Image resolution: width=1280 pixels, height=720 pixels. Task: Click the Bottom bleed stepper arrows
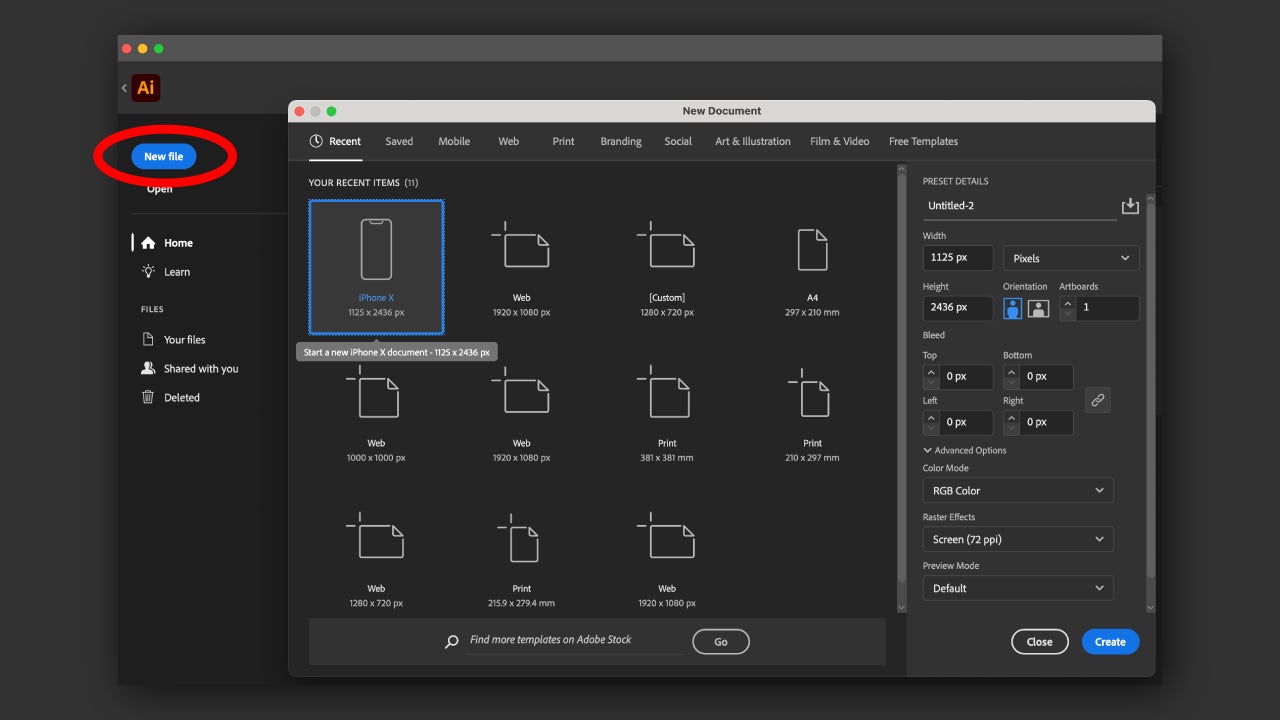coord(1011,377)
